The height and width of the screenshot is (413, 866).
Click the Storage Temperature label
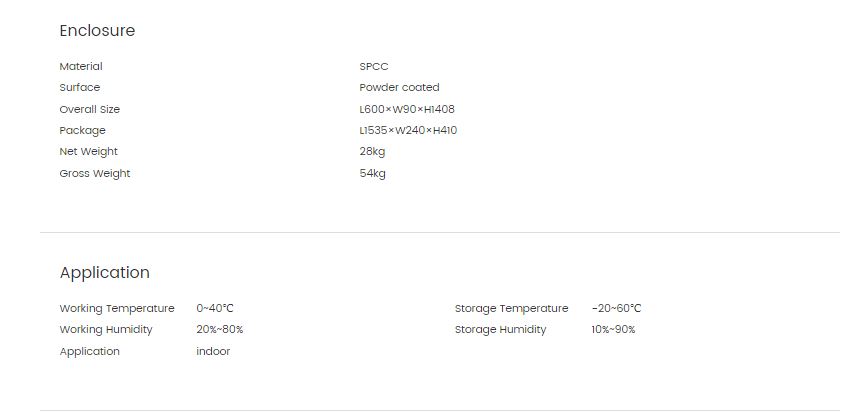[511, 308]
